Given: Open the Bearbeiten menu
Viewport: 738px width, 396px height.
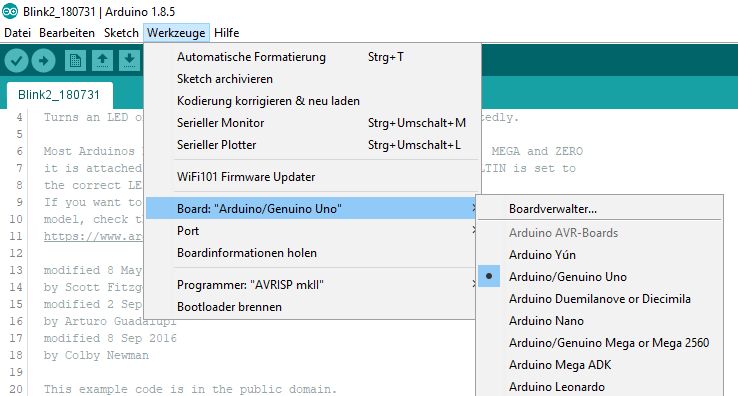Looking at the screenshot, I should click(x=67, y=33).
